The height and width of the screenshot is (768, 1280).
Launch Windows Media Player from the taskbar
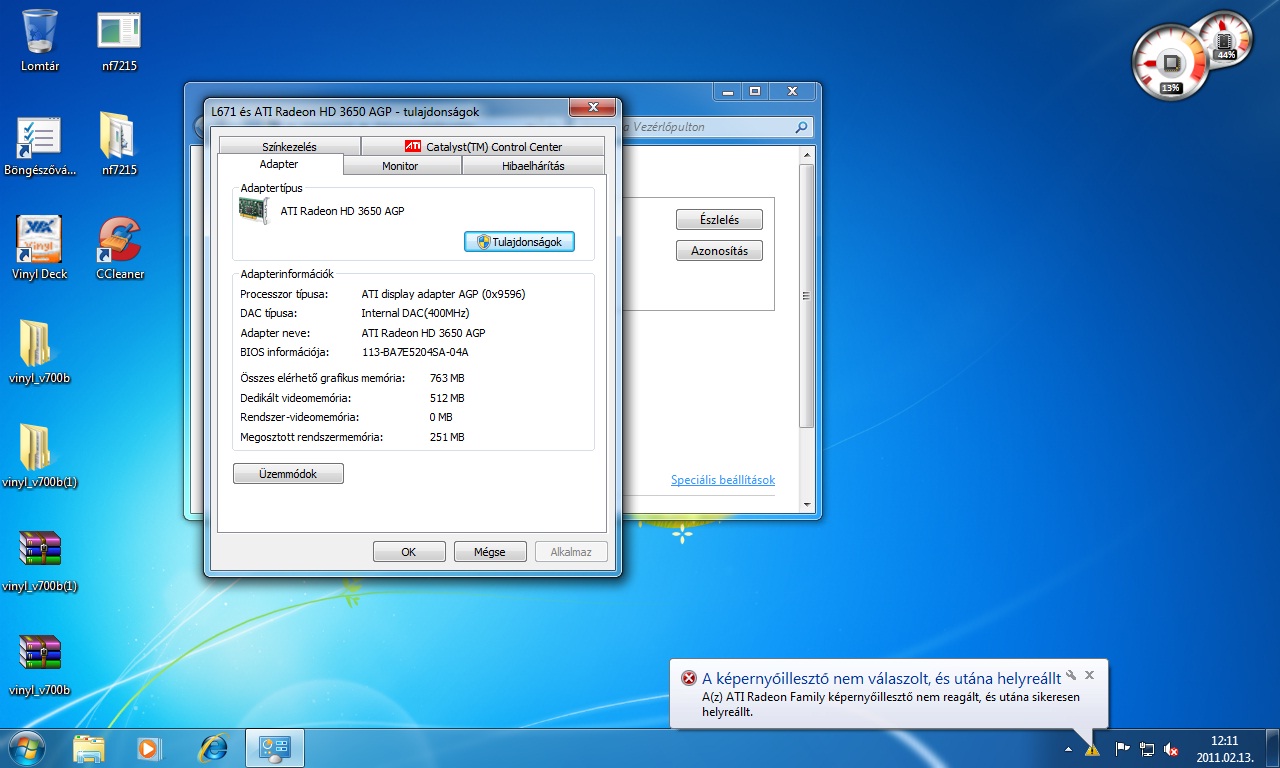150,747
